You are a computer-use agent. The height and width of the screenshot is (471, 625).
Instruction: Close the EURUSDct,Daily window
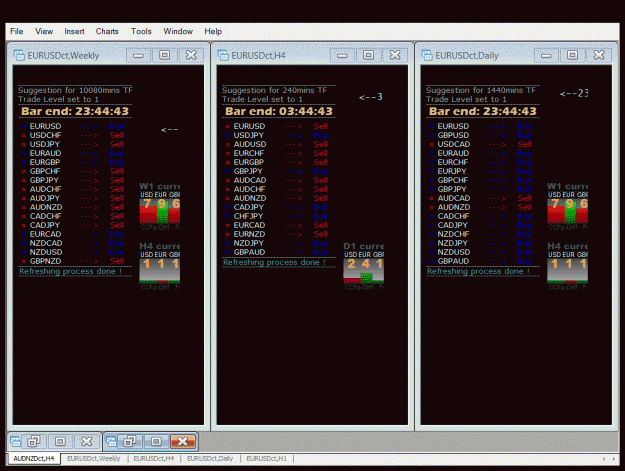click(x=599, y=55)
